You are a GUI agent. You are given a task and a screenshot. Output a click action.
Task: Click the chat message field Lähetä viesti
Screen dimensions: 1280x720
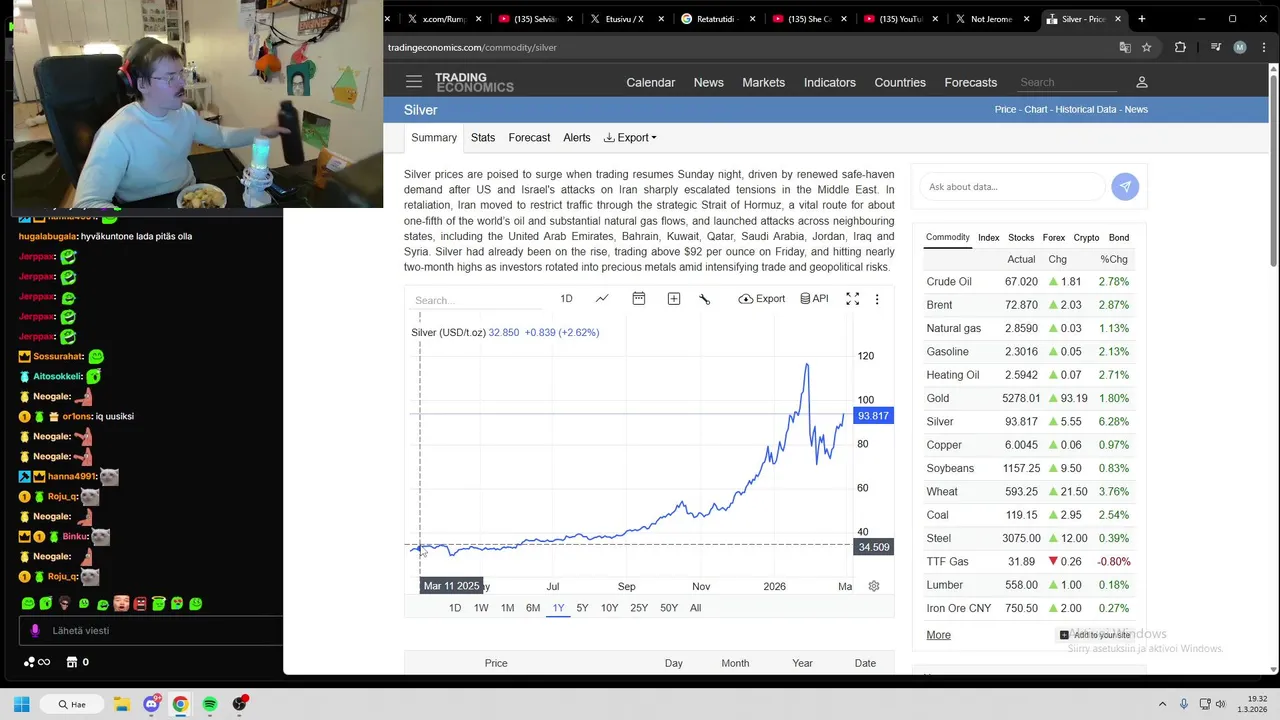151,631
